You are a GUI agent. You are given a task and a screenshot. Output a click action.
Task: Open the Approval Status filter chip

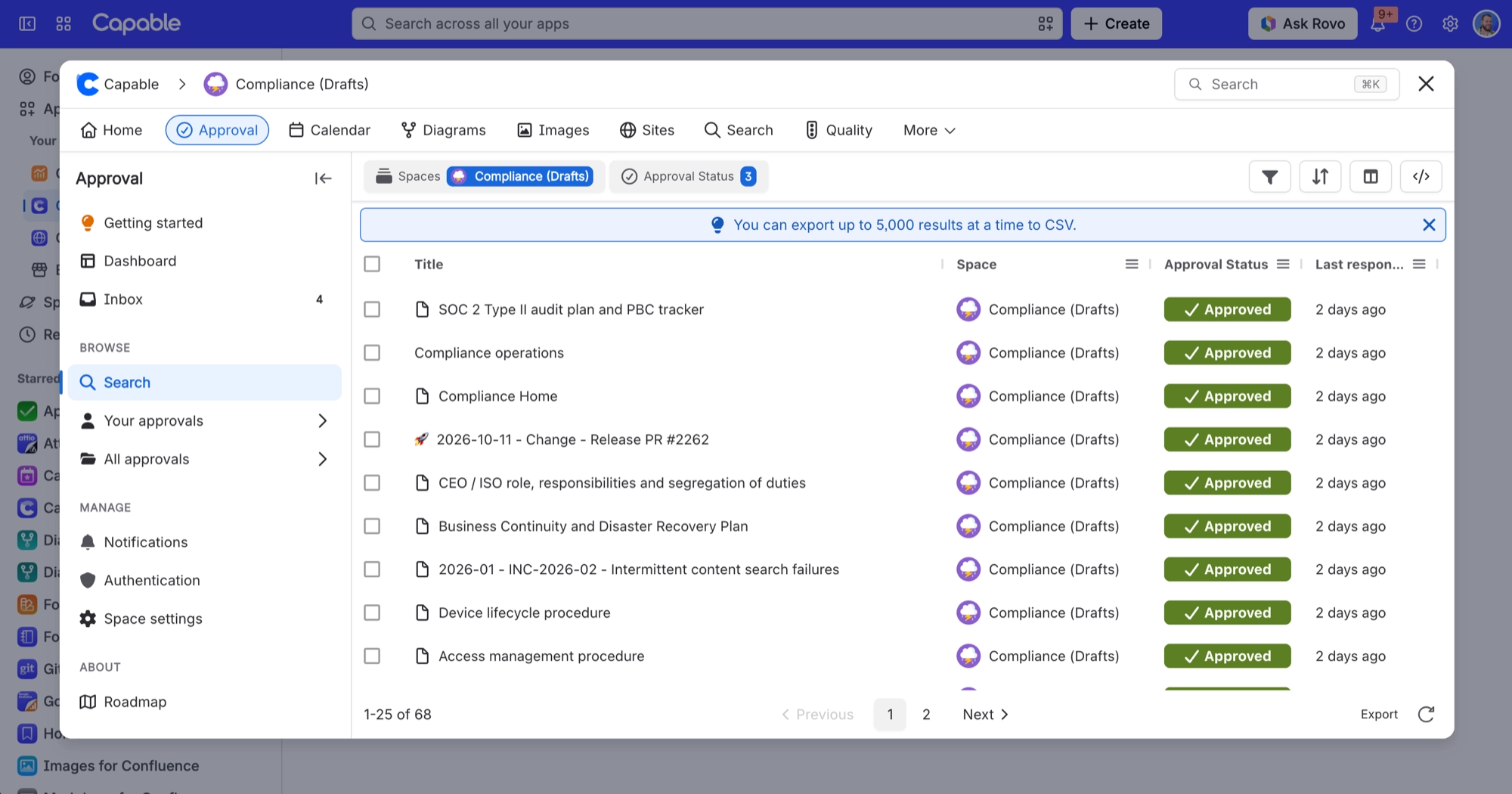click(x=689, y=177)
